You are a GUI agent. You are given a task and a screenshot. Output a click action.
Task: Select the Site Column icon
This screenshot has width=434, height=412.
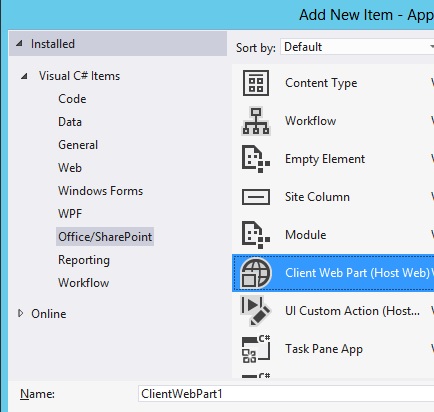click(256, 197)
